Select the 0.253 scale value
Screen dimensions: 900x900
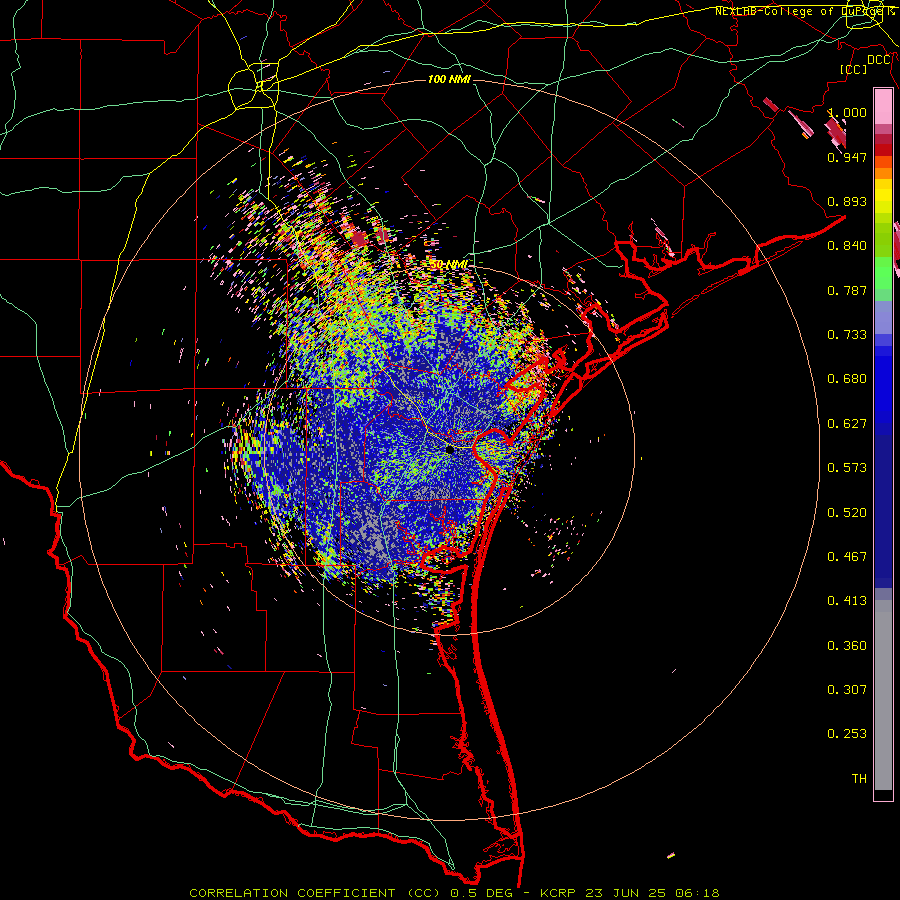tap(847, 734)
